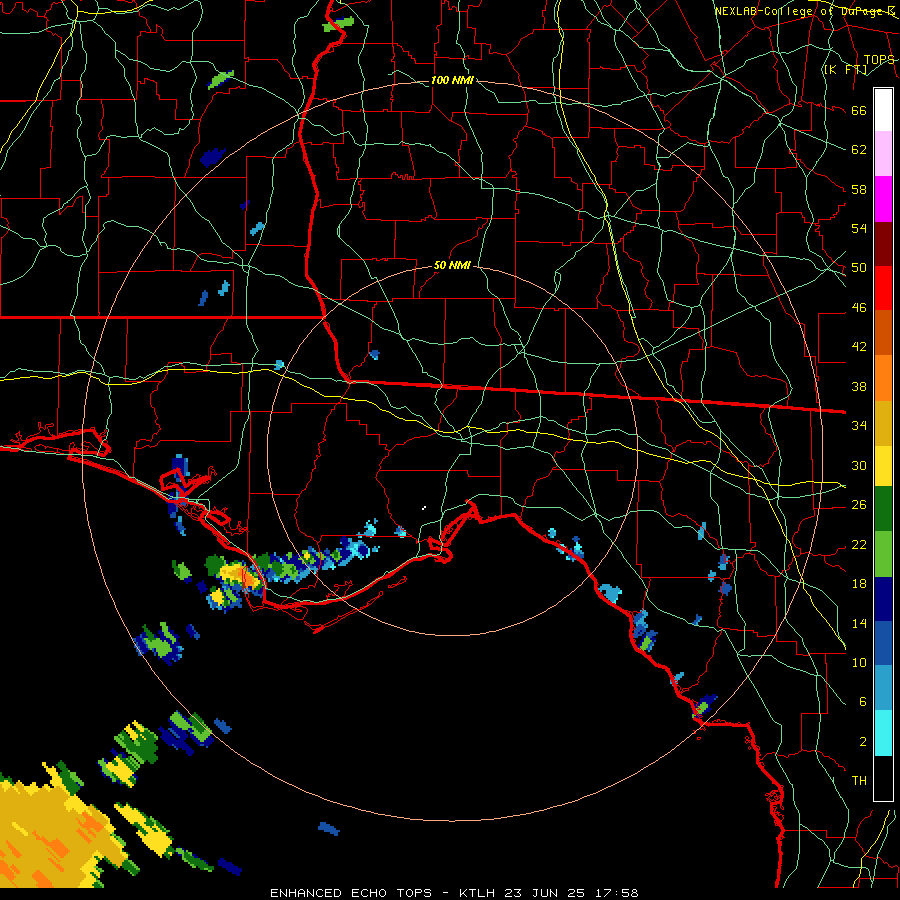The width and height of the screenshot is (900, 900).
Task: Click the 100 NMI range ring label
Action: (452, 80)
